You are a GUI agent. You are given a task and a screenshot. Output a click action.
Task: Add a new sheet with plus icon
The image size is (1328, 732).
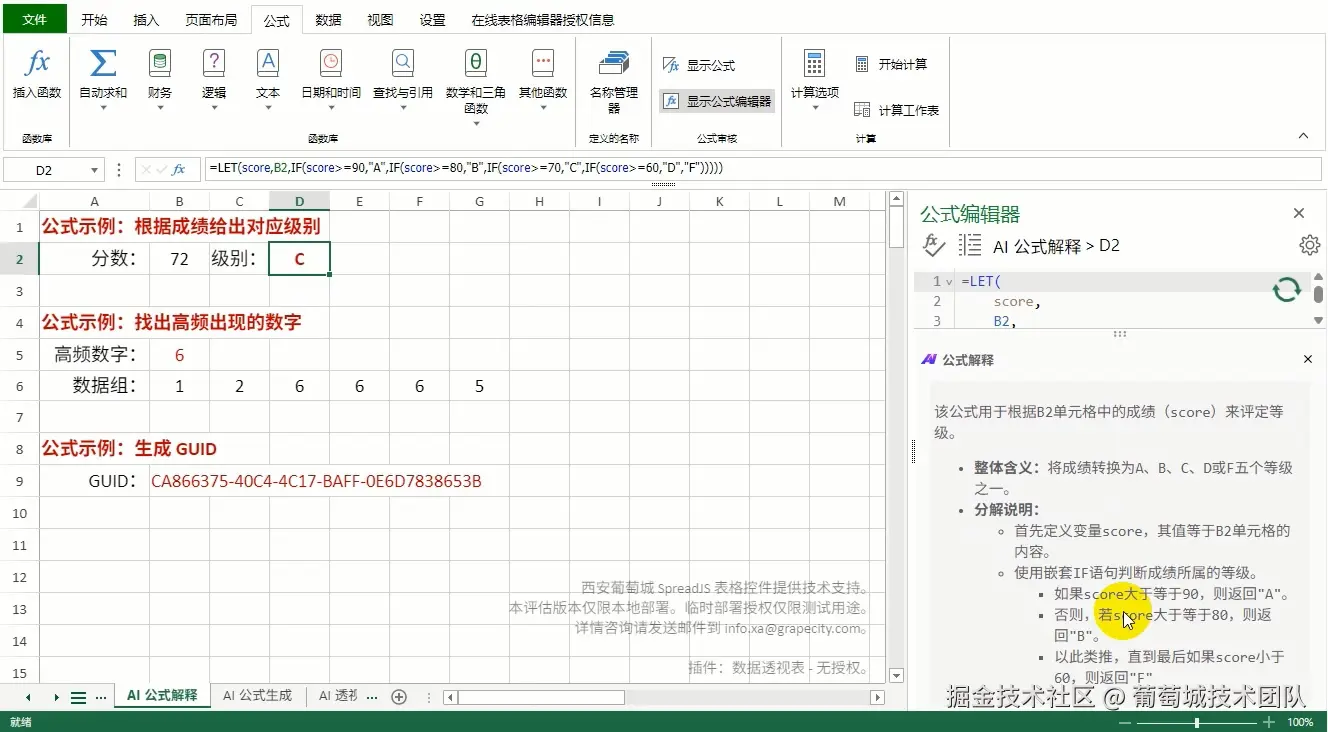[x=399, y=697]
